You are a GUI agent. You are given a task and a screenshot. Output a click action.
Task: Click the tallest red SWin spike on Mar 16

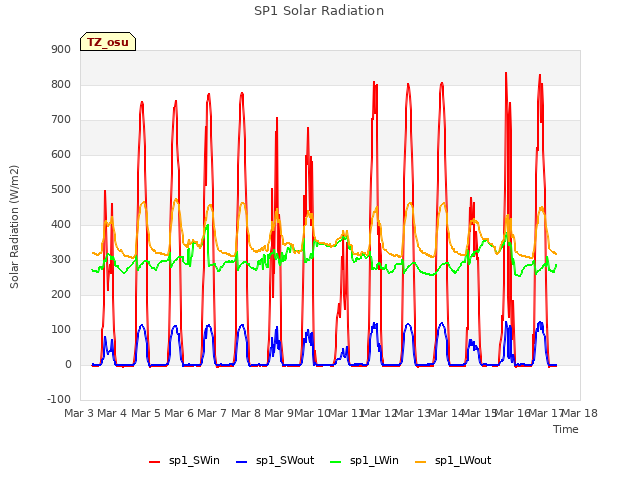(506, 74)
